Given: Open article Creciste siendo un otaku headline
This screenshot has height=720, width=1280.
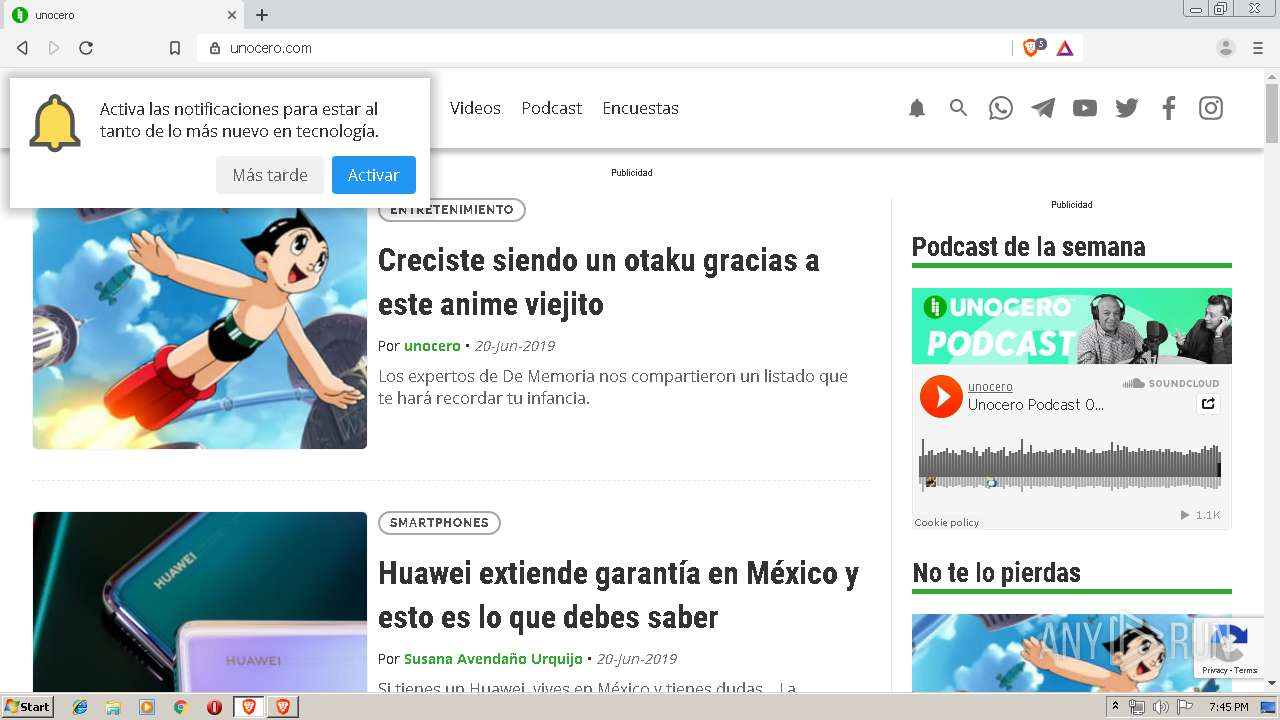Looking at the screenshot, I should click(x=598, y=282).
